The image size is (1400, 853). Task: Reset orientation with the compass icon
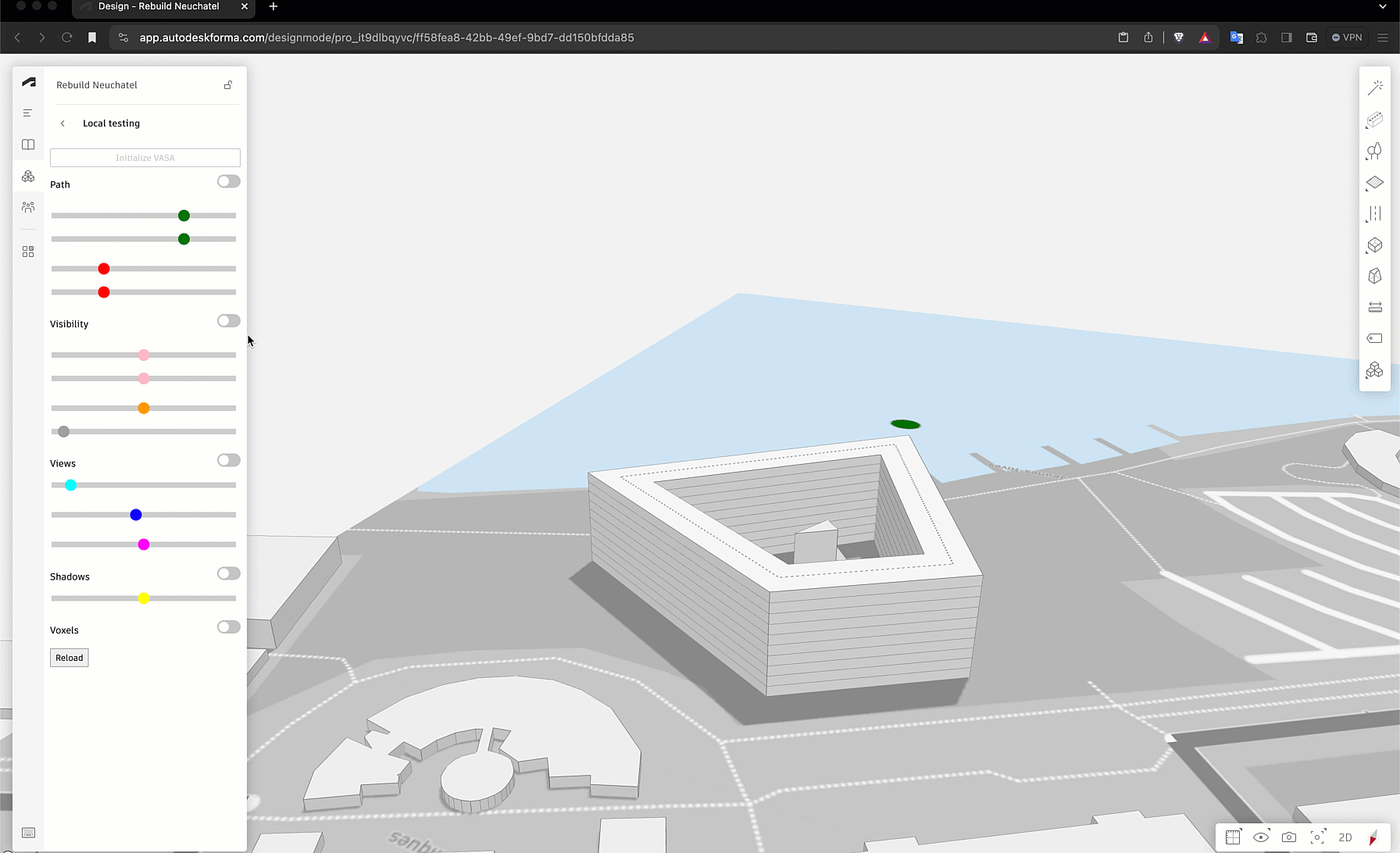pos(1373,838)
